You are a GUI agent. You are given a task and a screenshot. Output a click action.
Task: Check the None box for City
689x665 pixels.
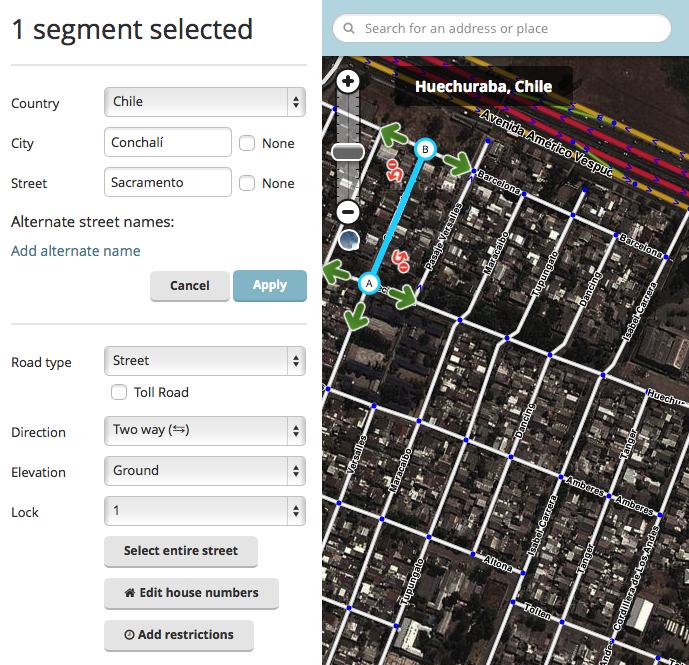tap(247, 143)
